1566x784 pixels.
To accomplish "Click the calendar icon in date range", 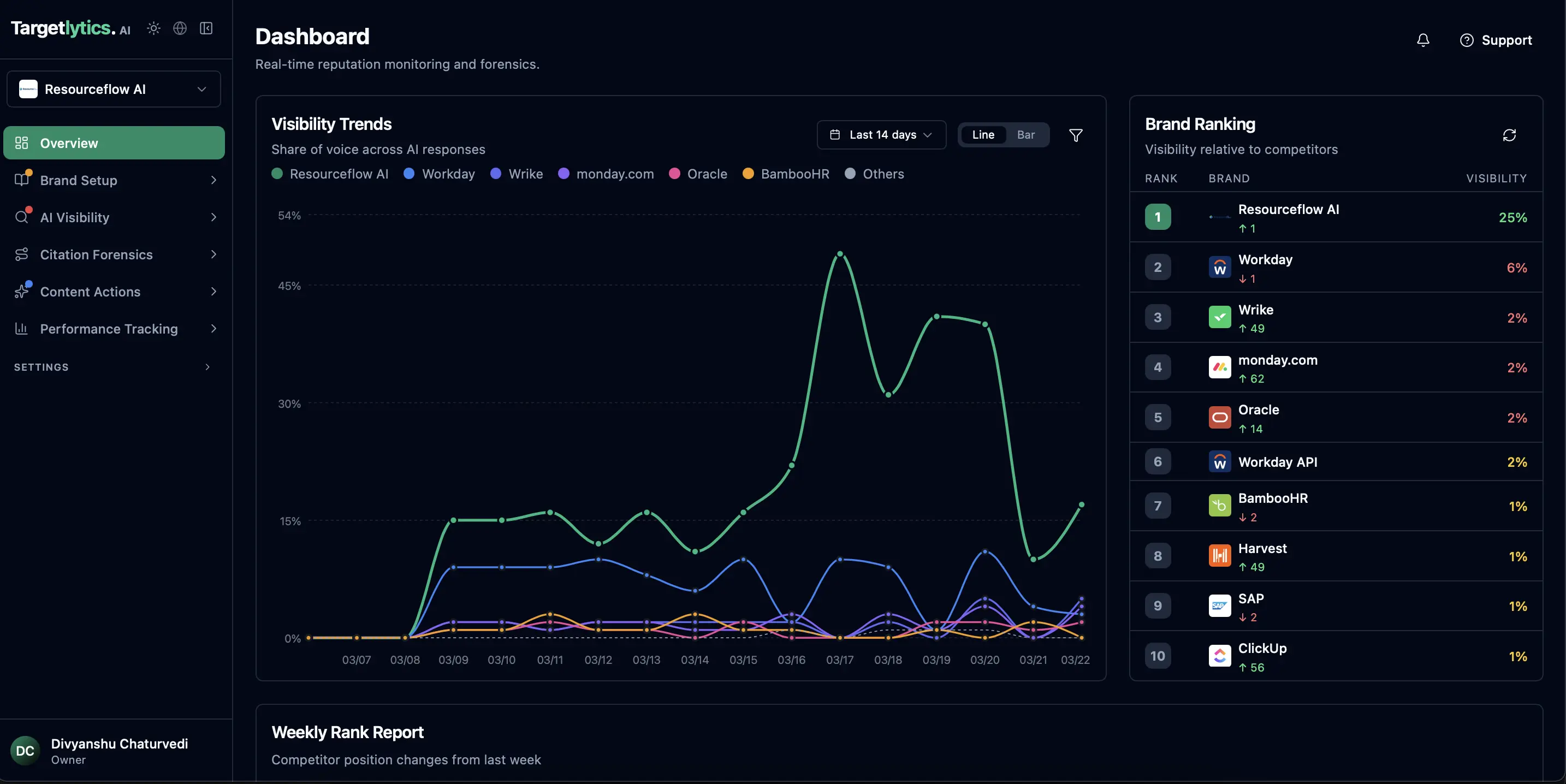I will click(835, 135).
